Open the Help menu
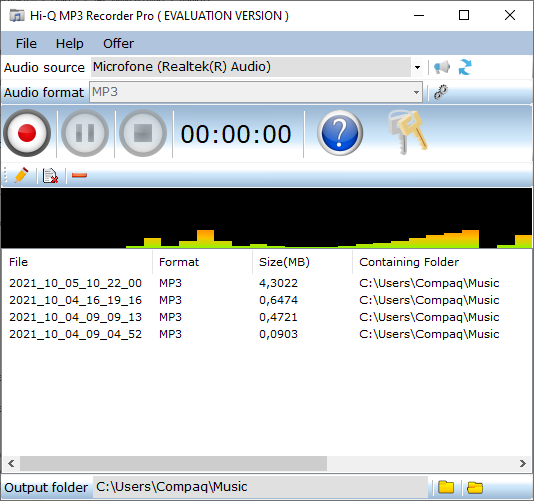Viewport: 534px width, 501px height. coord(69,43)
